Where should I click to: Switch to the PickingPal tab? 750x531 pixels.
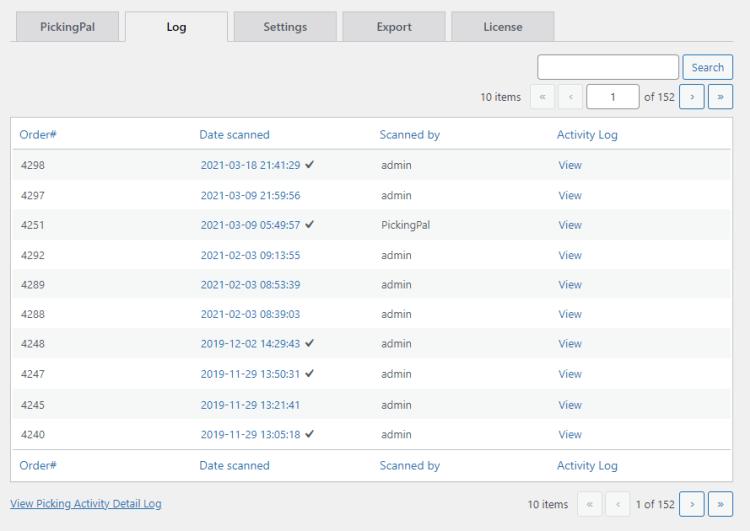(x=66, y=27)
